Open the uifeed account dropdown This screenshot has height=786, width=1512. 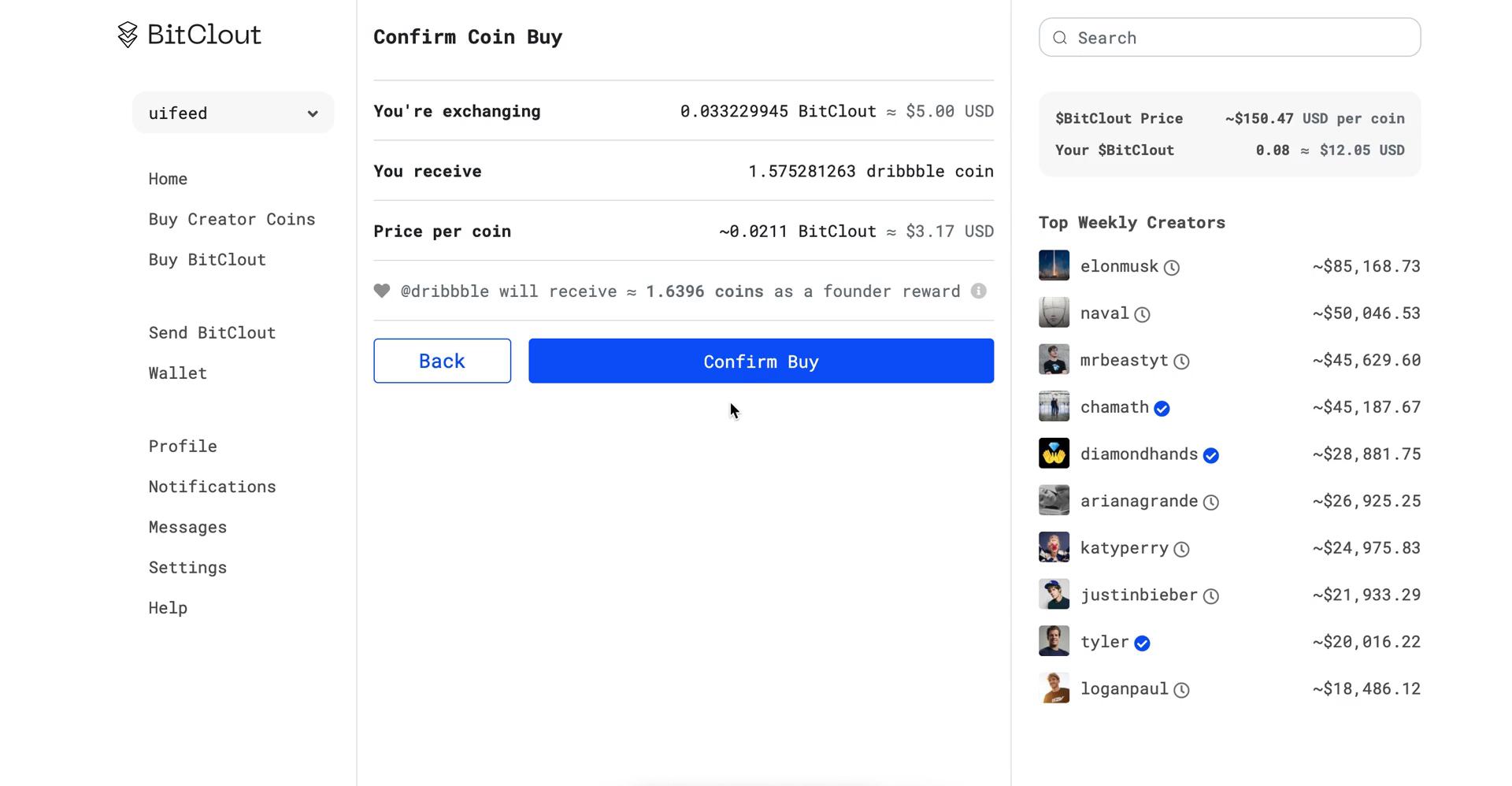(x=233, y=113)
